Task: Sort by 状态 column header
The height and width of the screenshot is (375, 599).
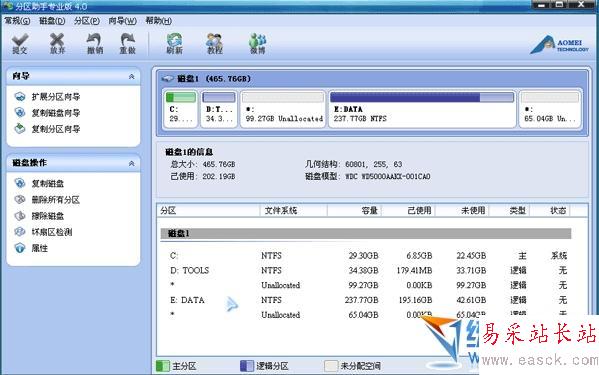Action: coord(549,210)
